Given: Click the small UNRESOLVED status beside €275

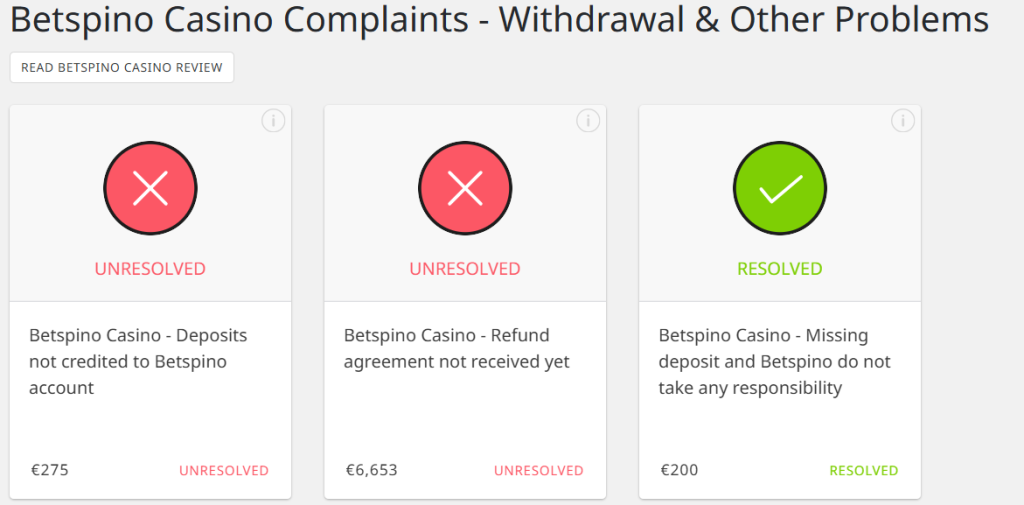Looking at the screenshot, I should 224,471.
